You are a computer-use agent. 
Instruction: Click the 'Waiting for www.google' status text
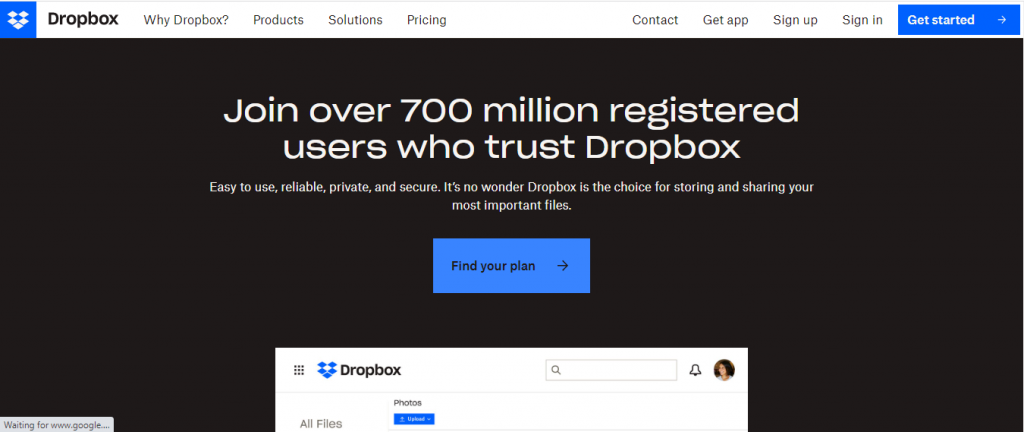click(x=57, y=425)
